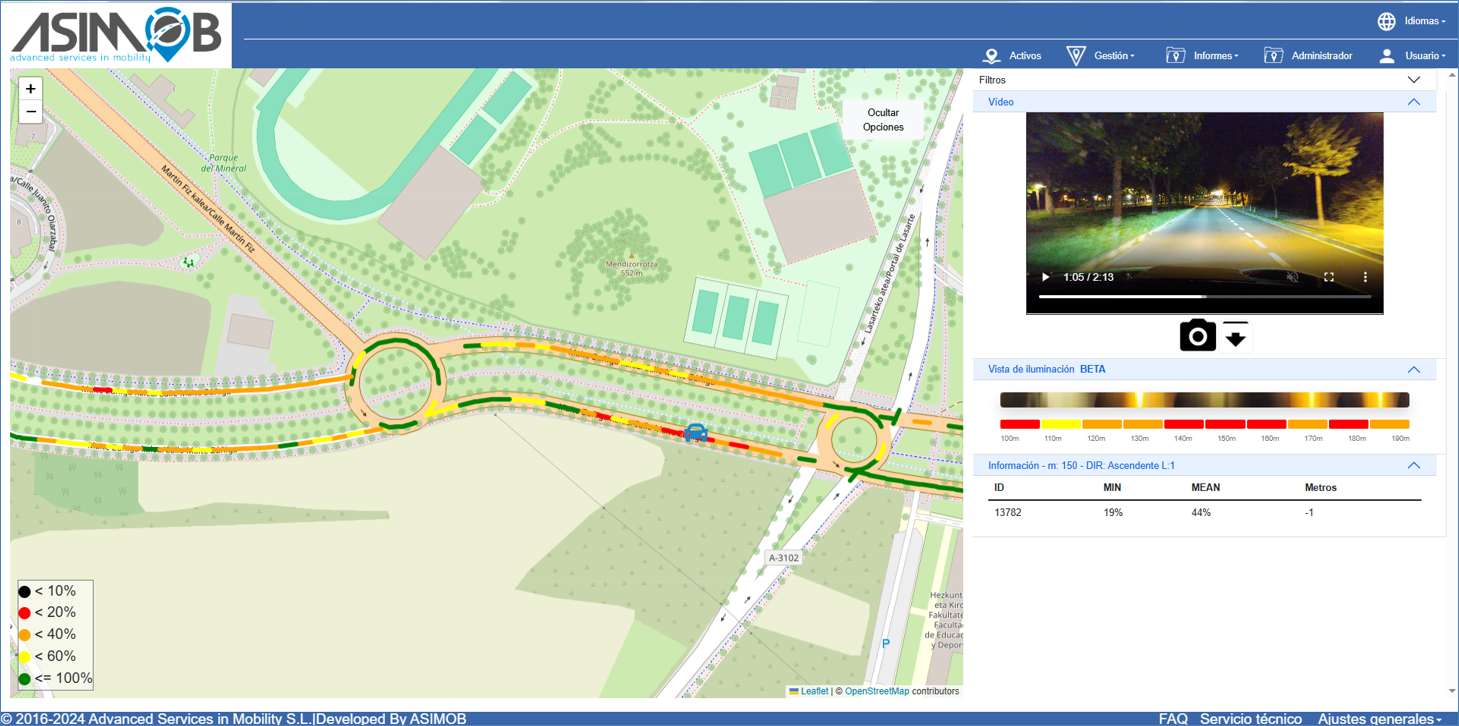Open video more options menu

tap(1365, 277)
